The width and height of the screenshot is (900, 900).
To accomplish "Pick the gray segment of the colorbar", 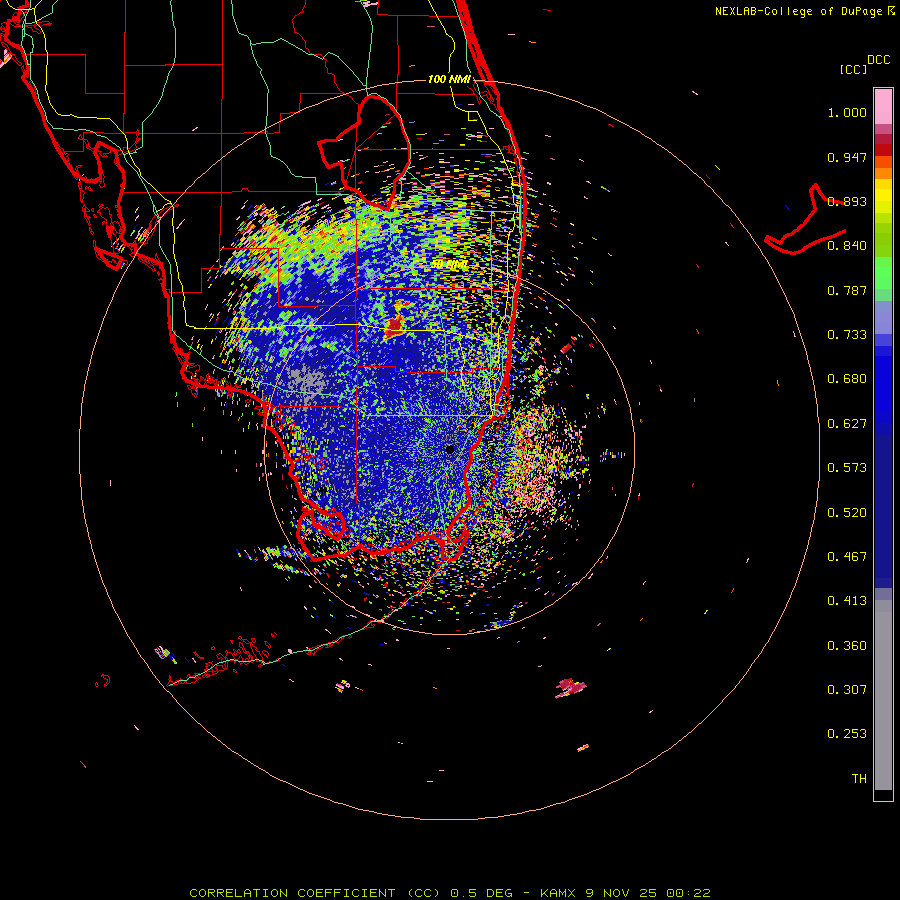I will 883,695.
